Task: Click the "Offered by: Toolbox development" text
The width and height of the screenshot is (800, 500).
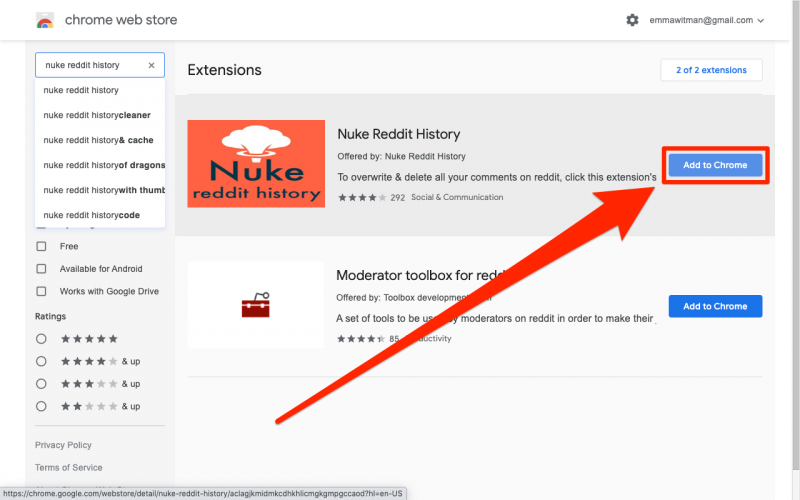Action: click(413, 297)
